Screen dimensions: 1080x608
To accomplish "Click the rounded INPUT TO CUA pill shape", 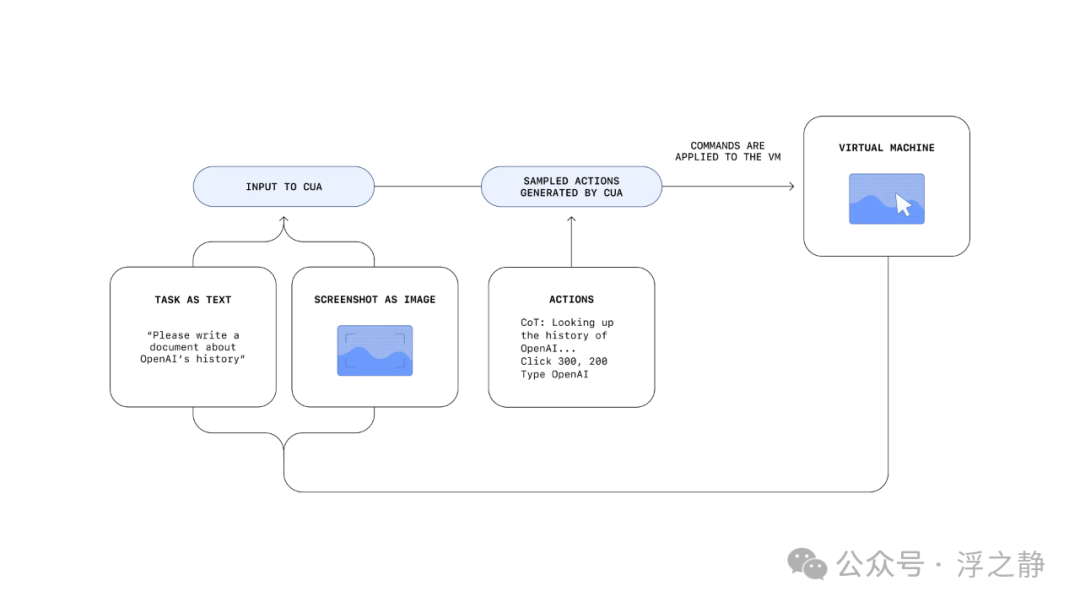I will pyautogui.click(x=283, y=186).
